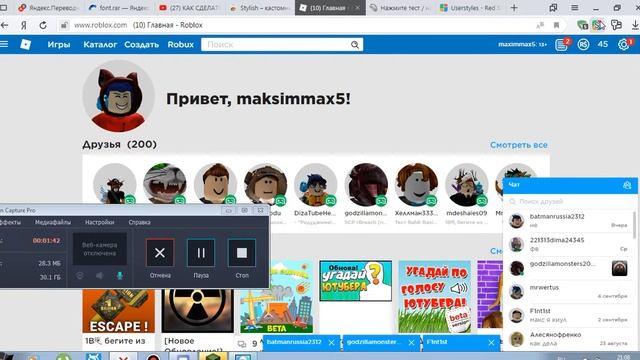The image size is (640, 360).
Task: Open the radiation symbol game thumbnail
Action: point(198,311)
